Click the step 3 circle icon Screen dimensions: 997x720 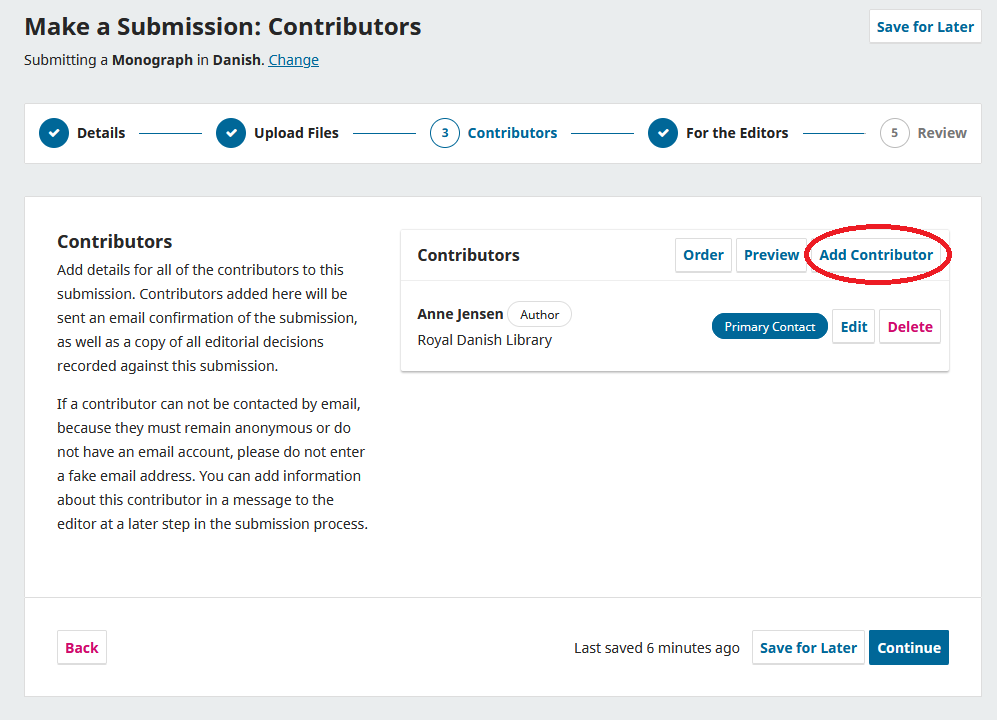point(445,133)
